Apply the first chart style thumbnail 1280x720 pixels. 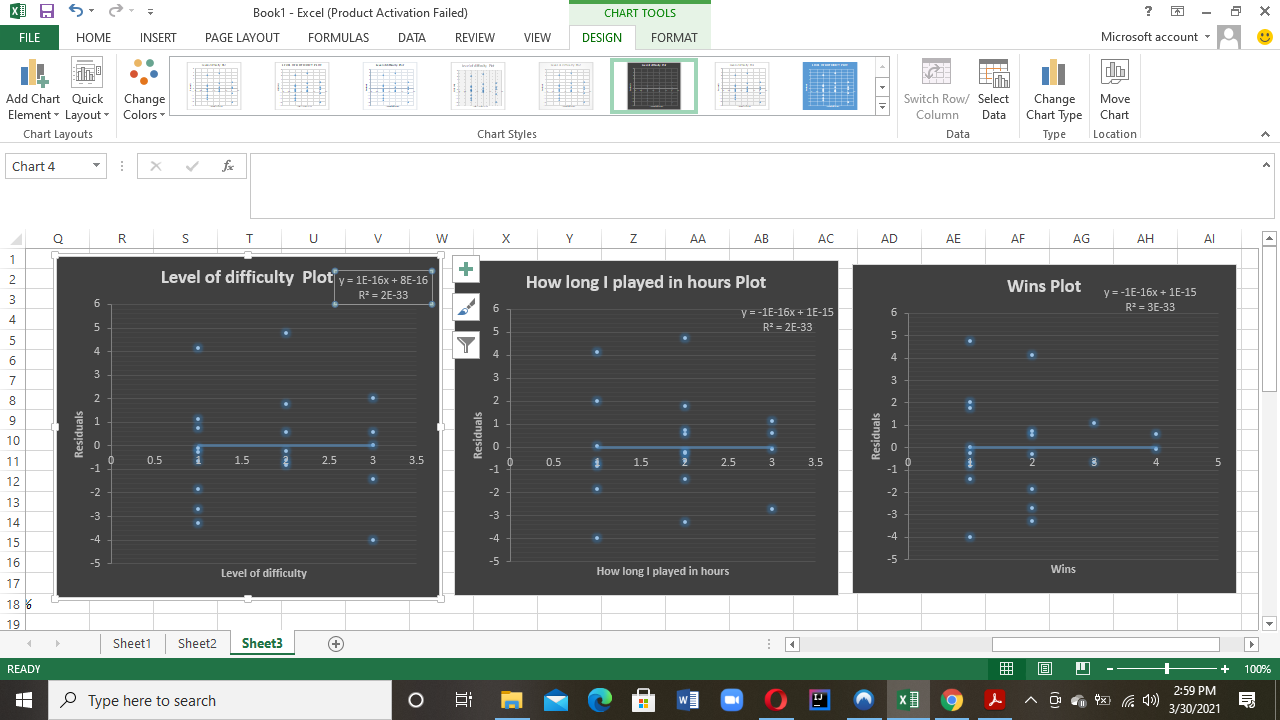(214, 86)
